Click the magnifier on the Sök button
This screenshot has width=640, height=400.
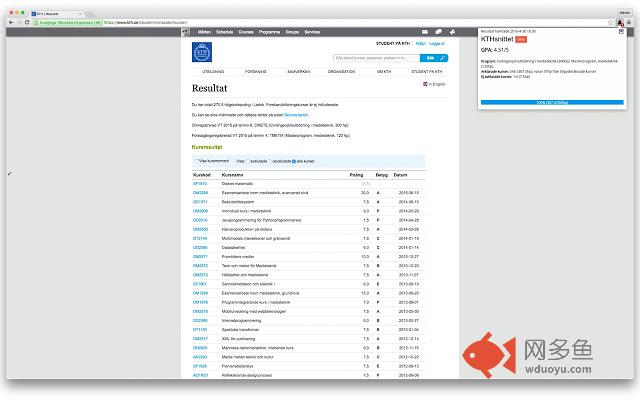click(x=442, y=58)
